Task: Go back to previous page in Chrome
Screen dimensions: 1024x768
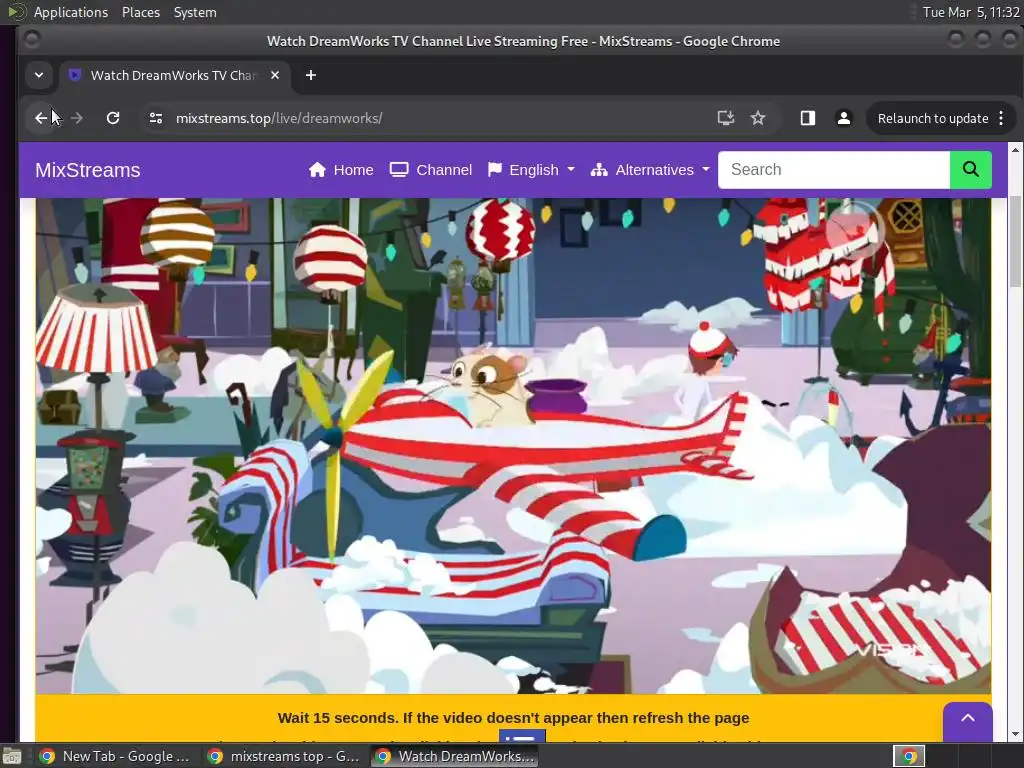Action: click(41, 118)
